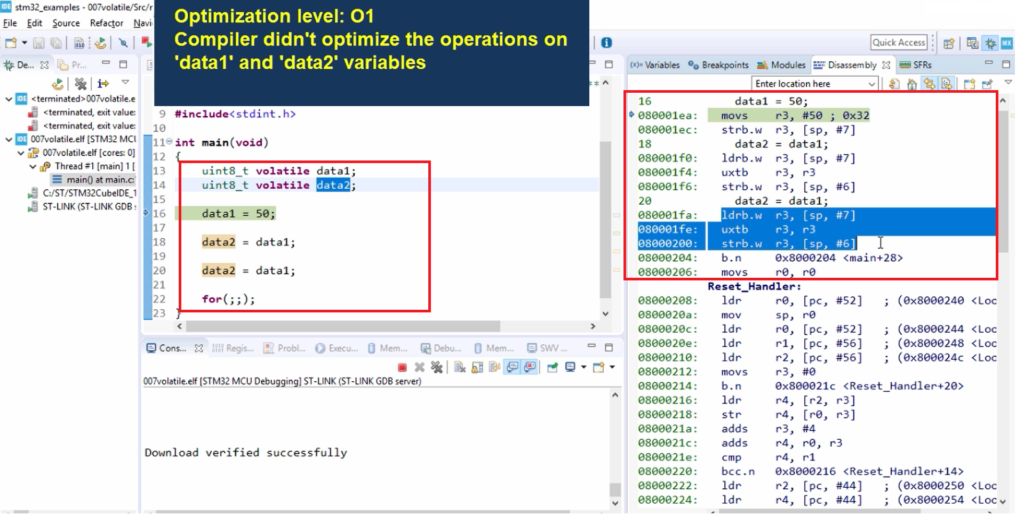Open the New icon's dropdown arrow

tap(24, 43)
